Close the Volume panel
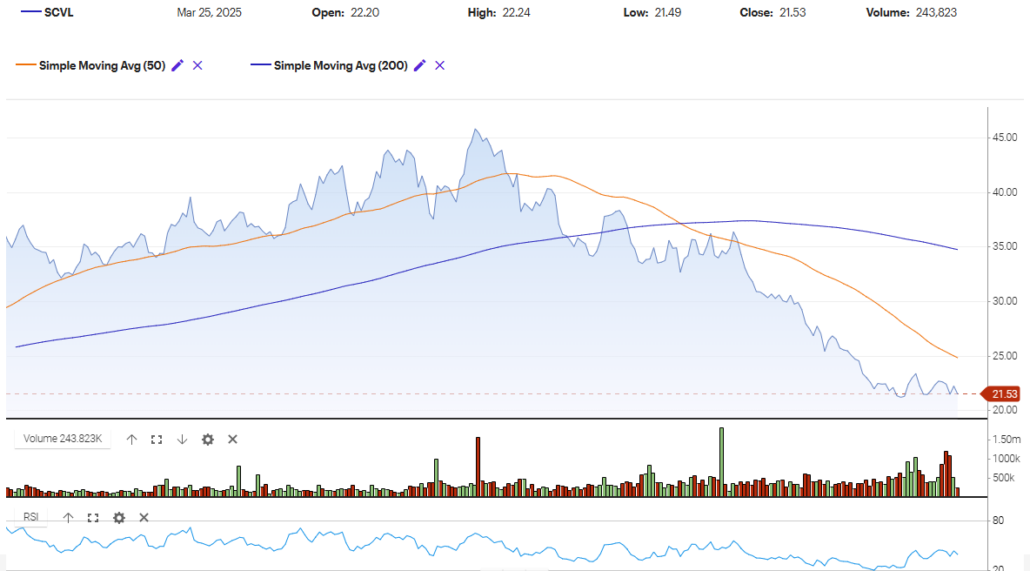The width and height of the screenshot is (1030, 571). (x=233, y=440)
